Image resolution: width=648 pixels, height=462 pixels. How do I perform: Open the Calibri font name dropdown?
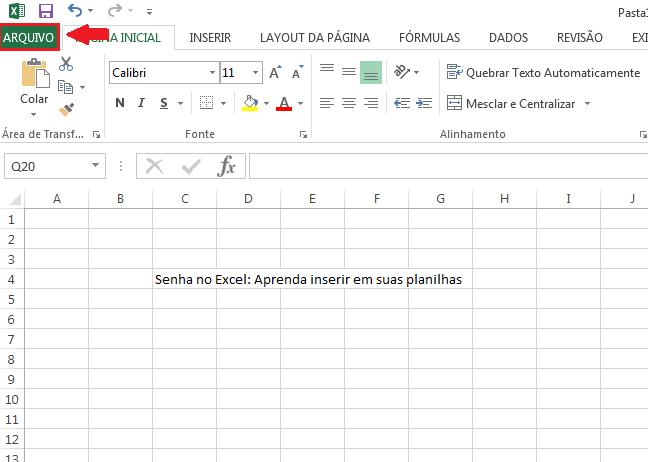[x=212, y=73]
